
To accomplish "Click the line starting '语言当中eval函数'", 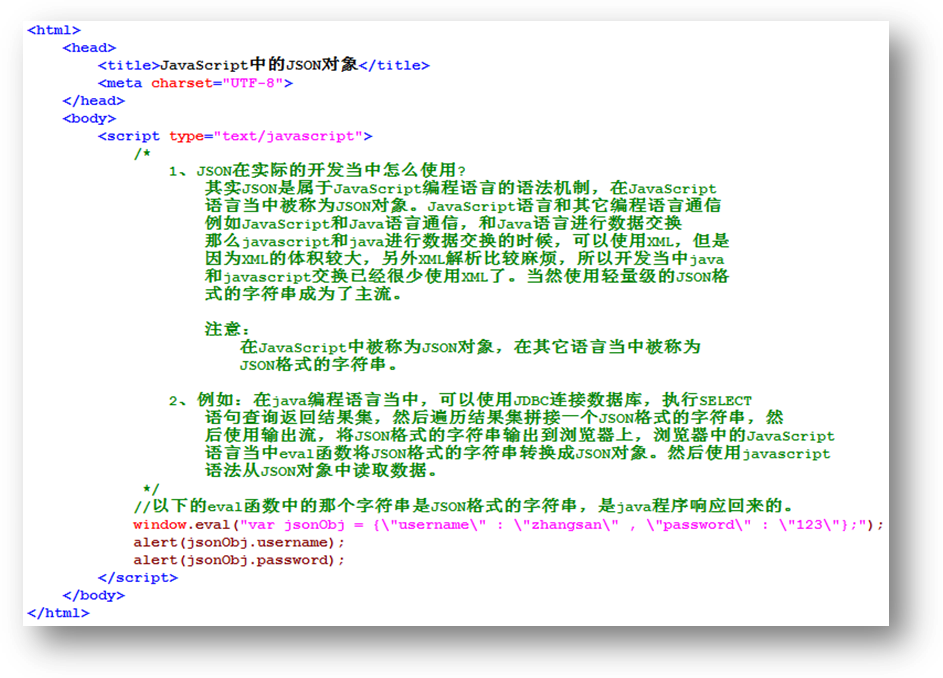I will click(518, 452).
